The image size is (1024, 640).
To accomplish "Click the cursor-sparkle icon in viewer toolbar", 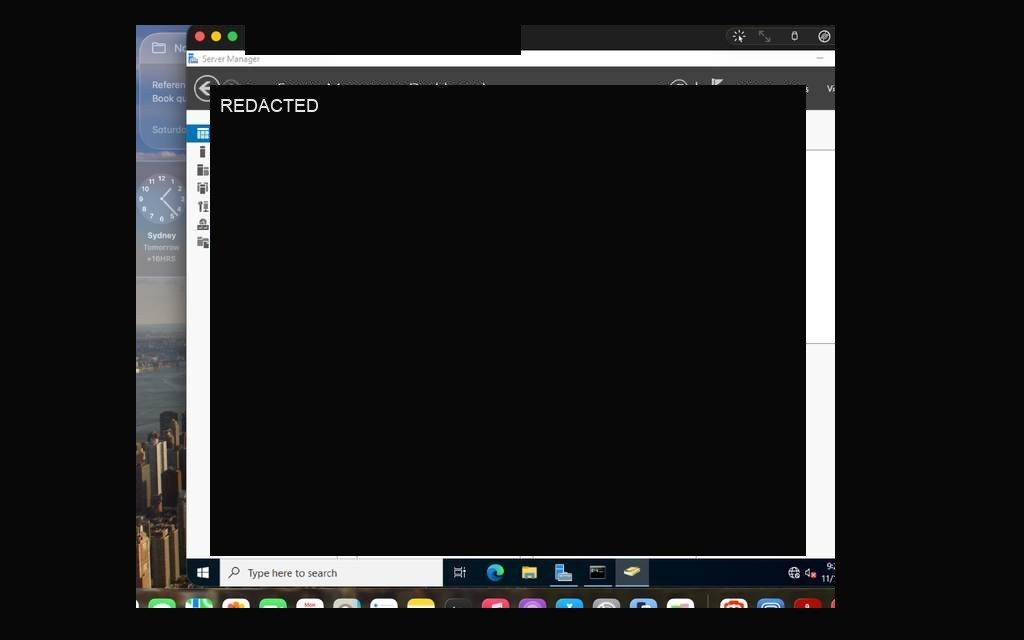I will click(x=739, y=37).
